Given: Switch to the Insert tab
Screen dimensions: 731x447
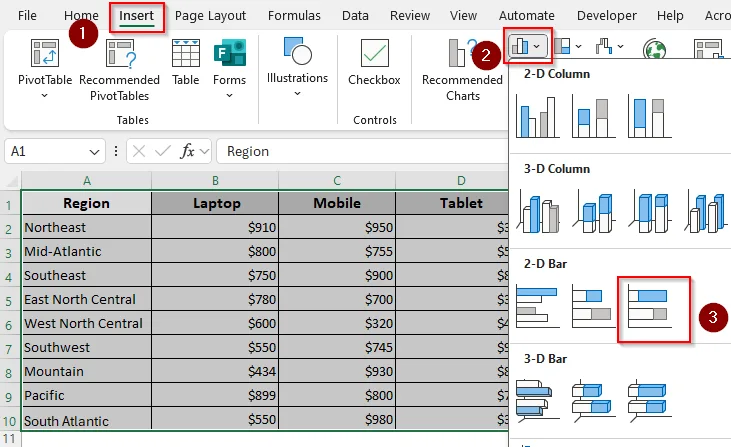Looking at the screenshot, I should (x=136, y=15).
